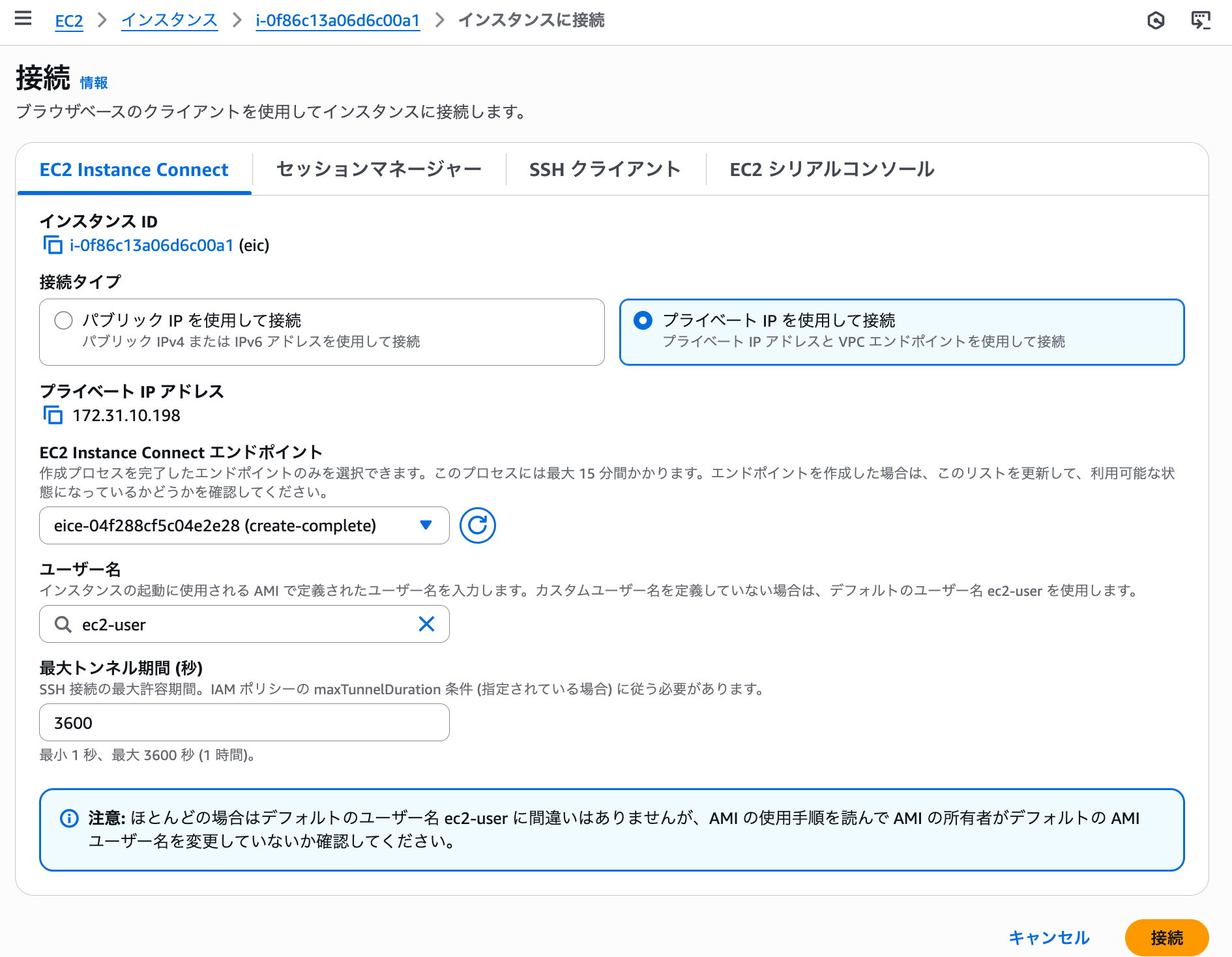Copy the instance ID with the copy icon
1232x957 pixels.
coord(53,245)
